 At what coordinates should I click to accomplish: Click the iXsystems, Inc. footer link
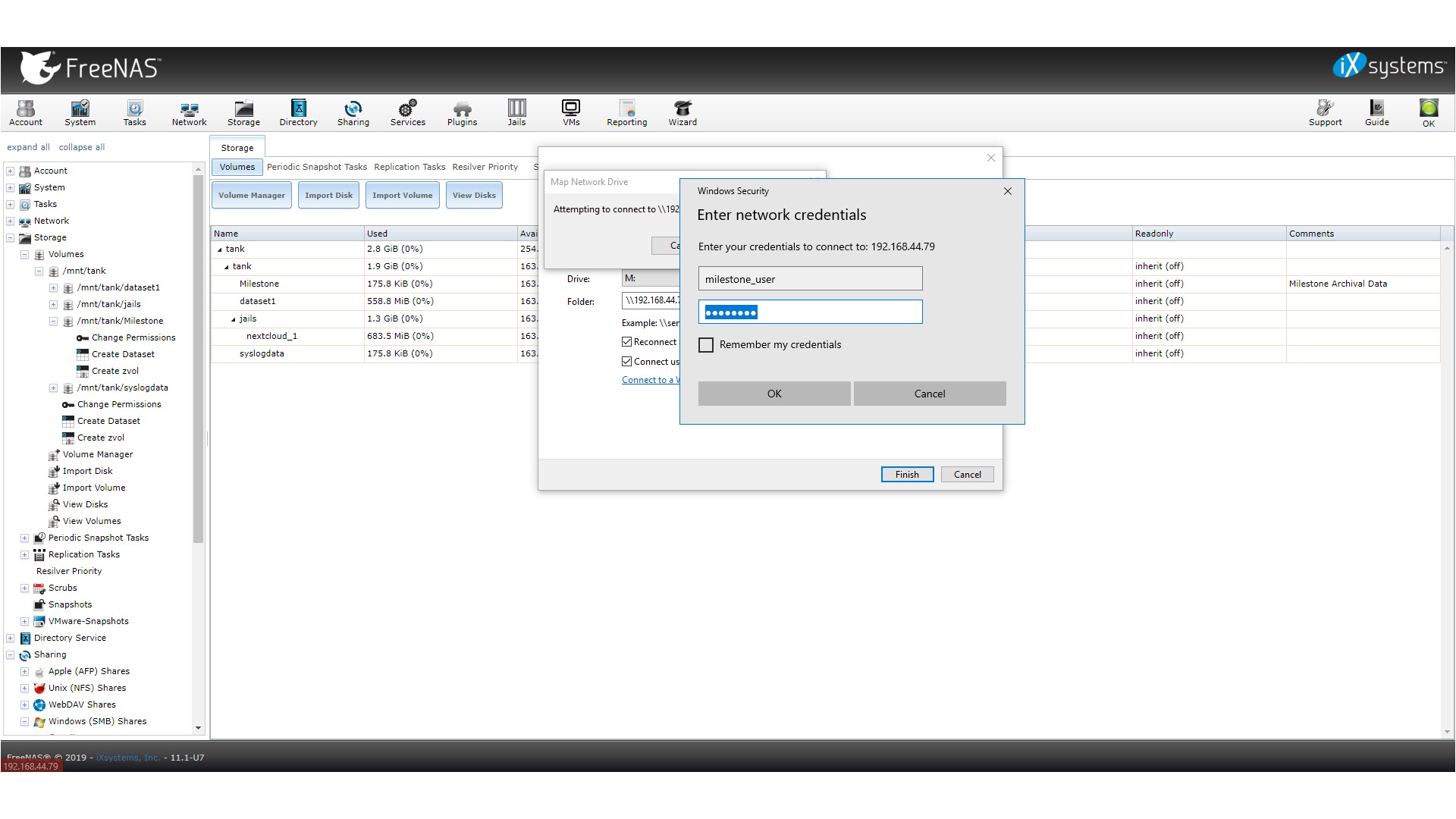click(x=128, y=758)
